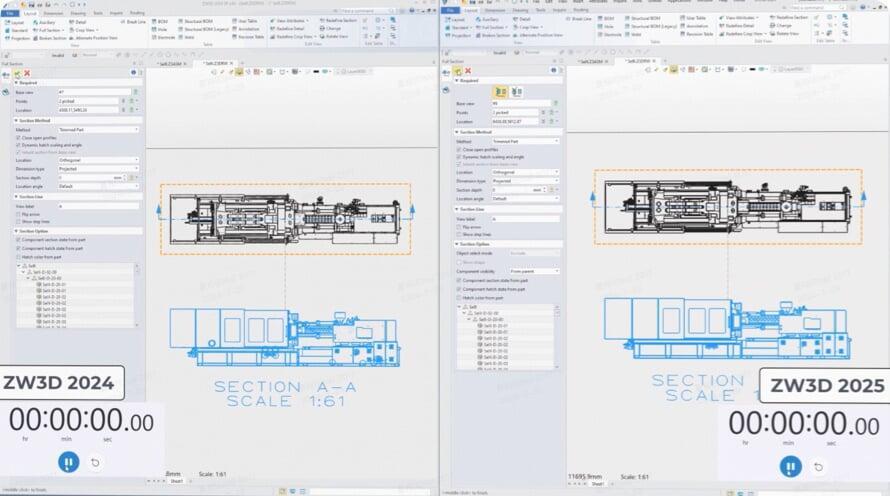Image resolution: width=890 pixels, height=496 pixels.
Task: Enable Hatch color from part in ZW3D 2024
Action: coord(19,257)
